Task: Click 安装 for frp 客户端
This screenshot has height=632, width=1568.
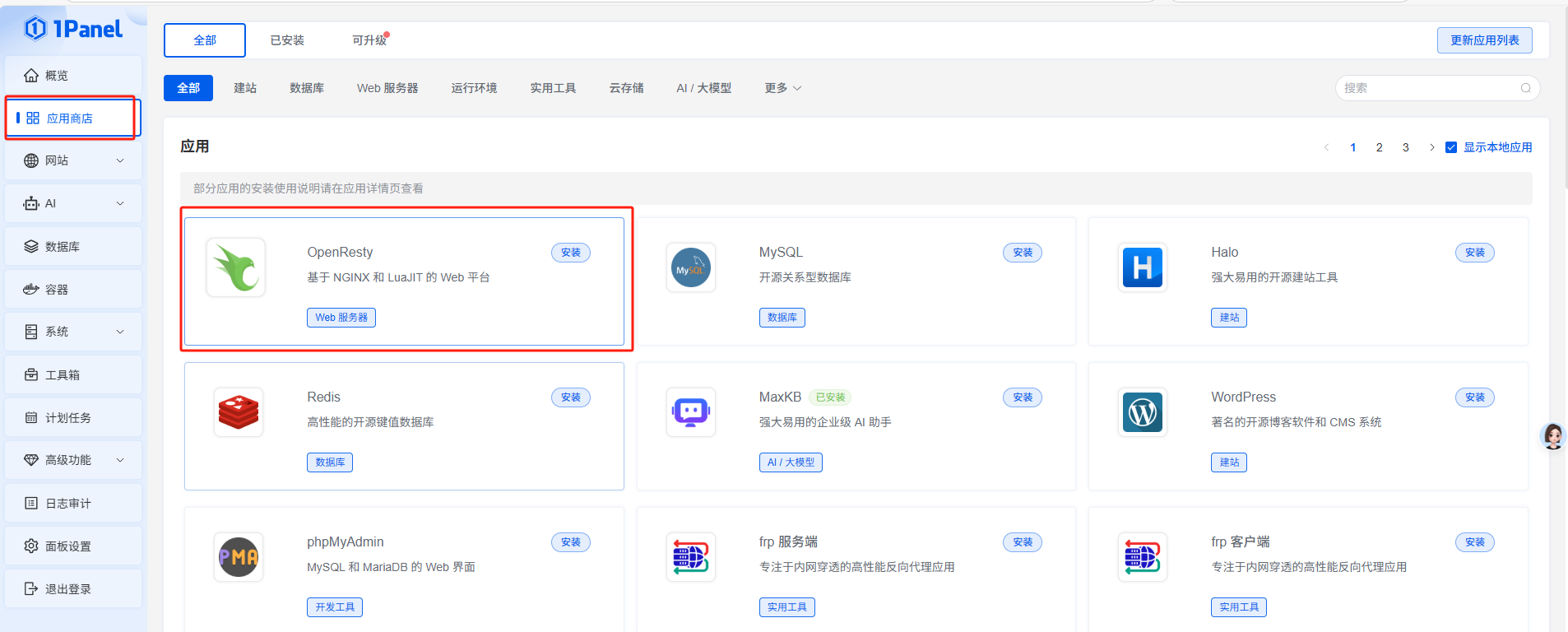Action: [1475, 542]
